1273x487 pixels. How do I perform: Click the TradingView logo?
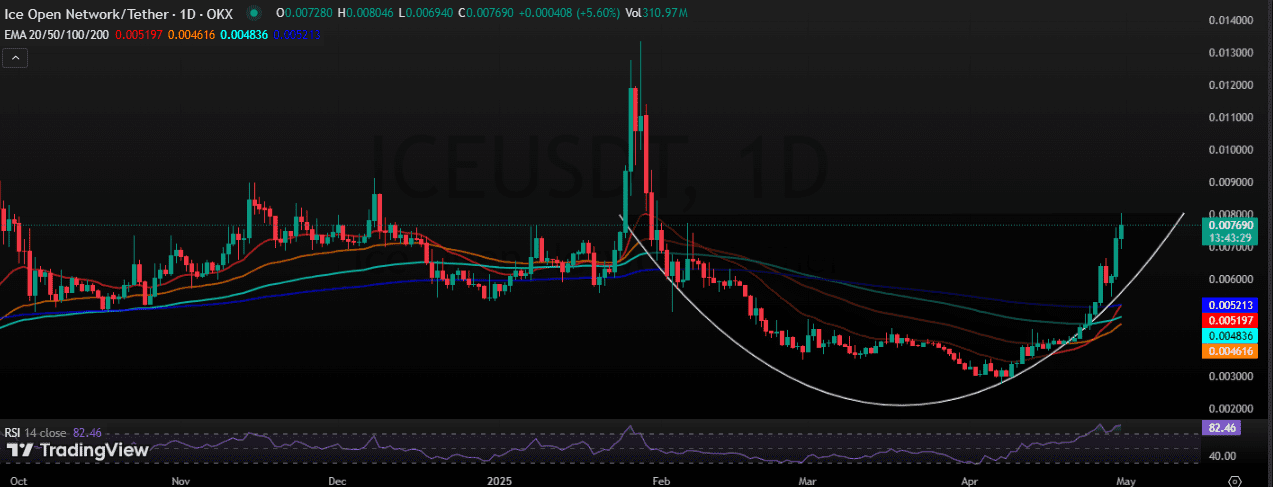79,450
